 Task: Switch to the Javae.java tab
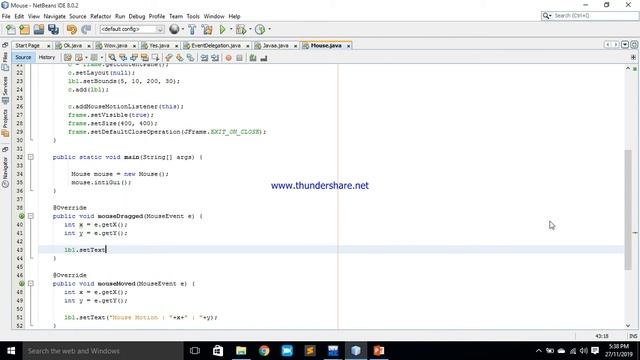(x=276, y=46)
